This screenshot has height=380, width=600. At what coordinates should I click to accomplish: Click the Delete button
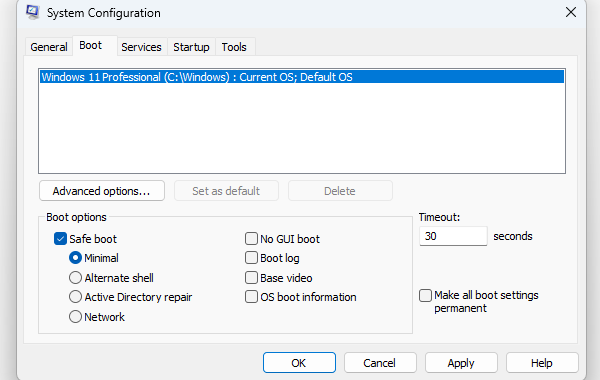point(340,191)
